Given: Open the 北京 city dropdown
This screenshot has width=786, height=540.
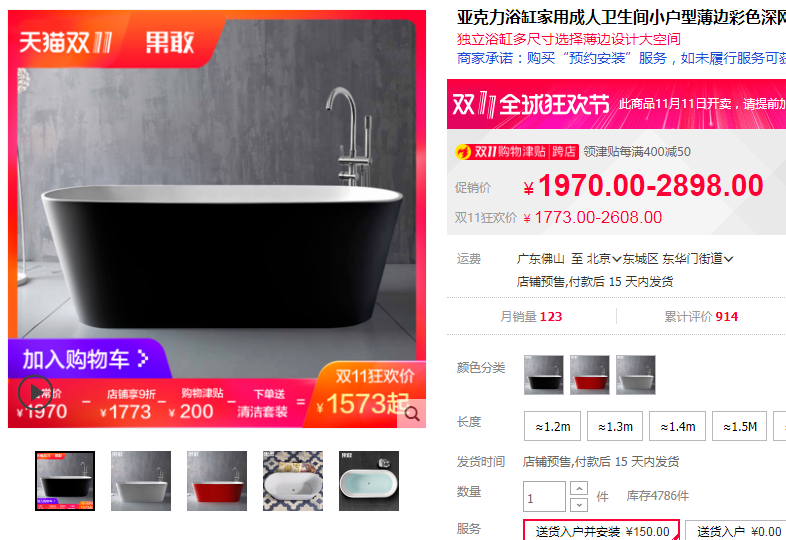Looking at the screenshot, I should [x=604, y=259].
